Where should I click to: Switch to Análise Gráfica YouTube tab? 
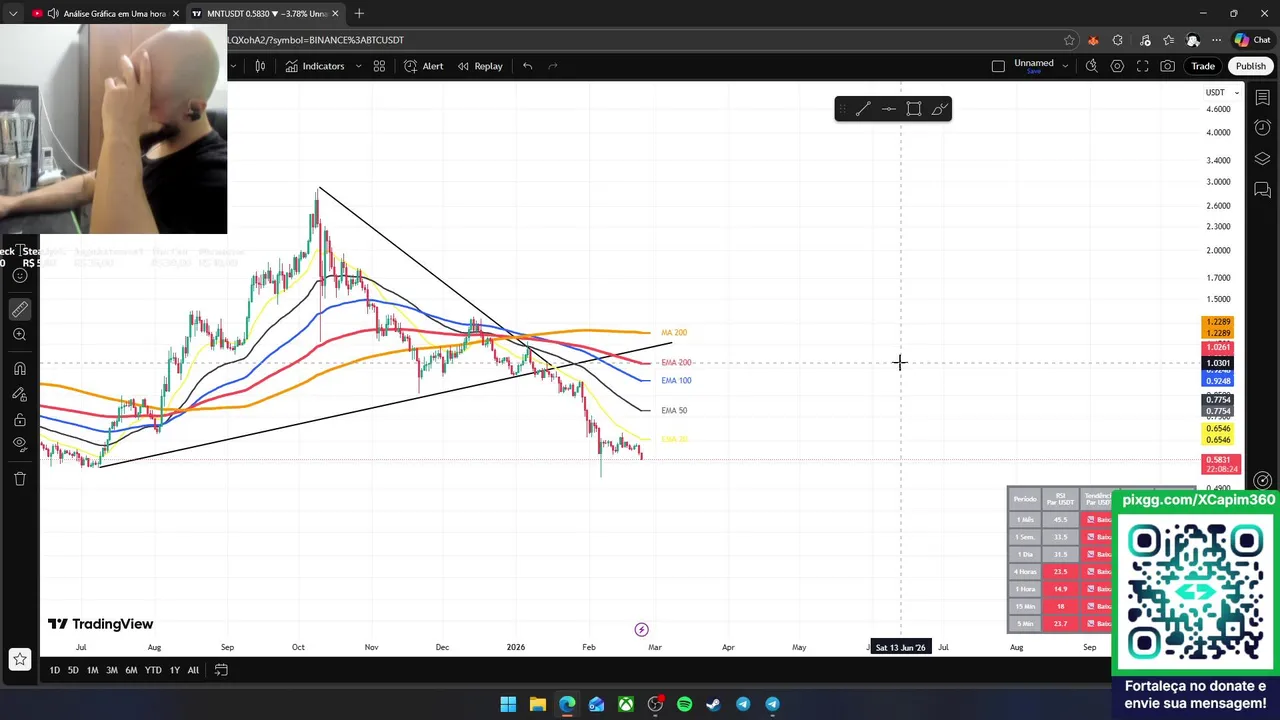coord(105,13)
